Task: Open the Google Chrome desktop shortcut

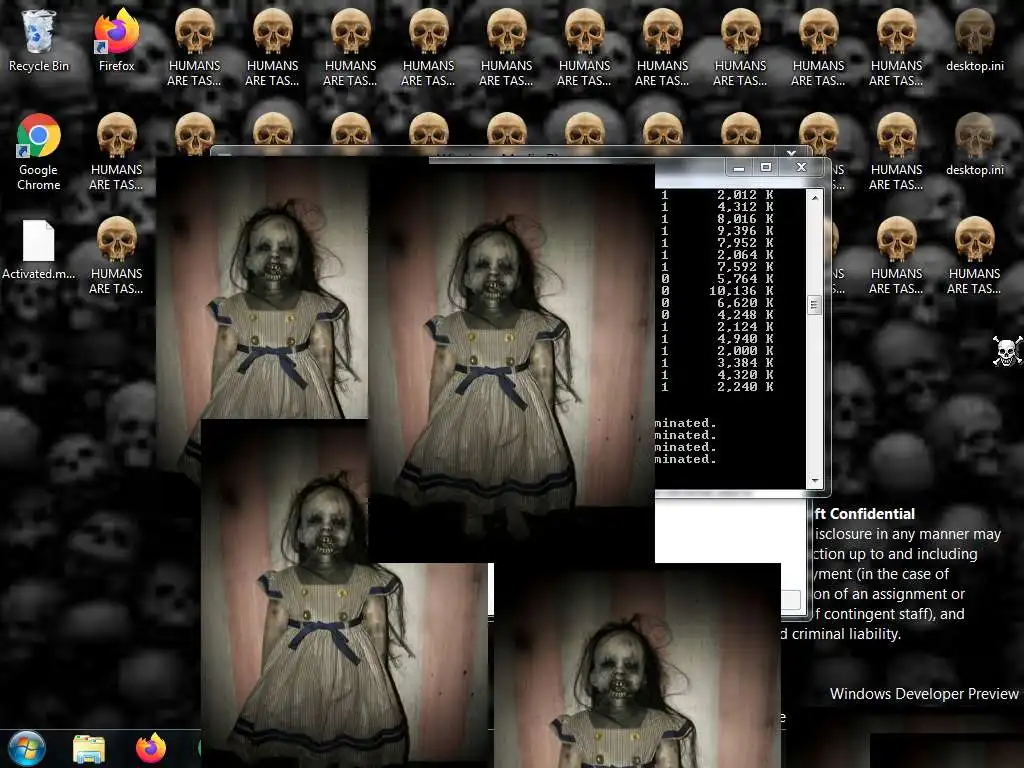Action: click(x=38, y=152)
